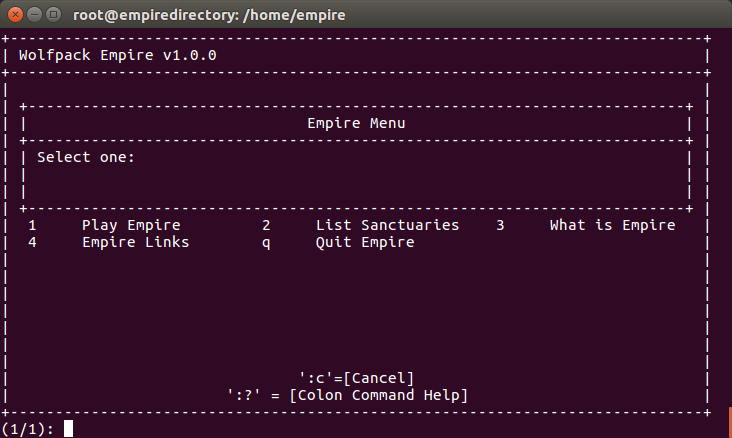Close the terminal window
Viewport: 732px width, 438px height.
point(14,14)
